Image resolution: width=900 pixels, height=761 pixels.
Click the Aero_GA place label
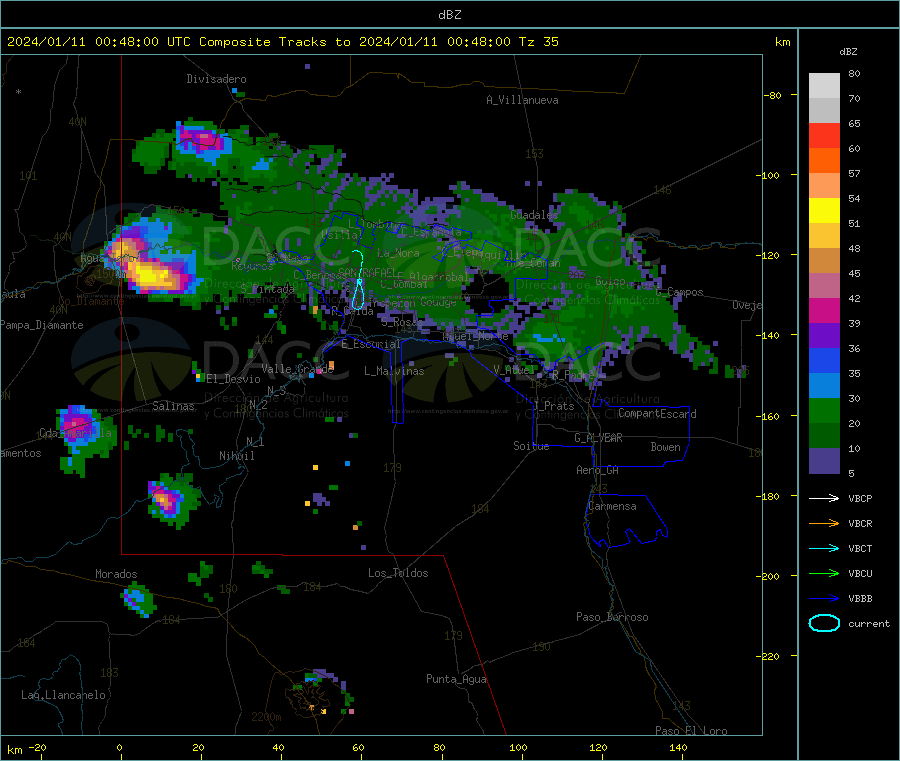coord(597,470)
